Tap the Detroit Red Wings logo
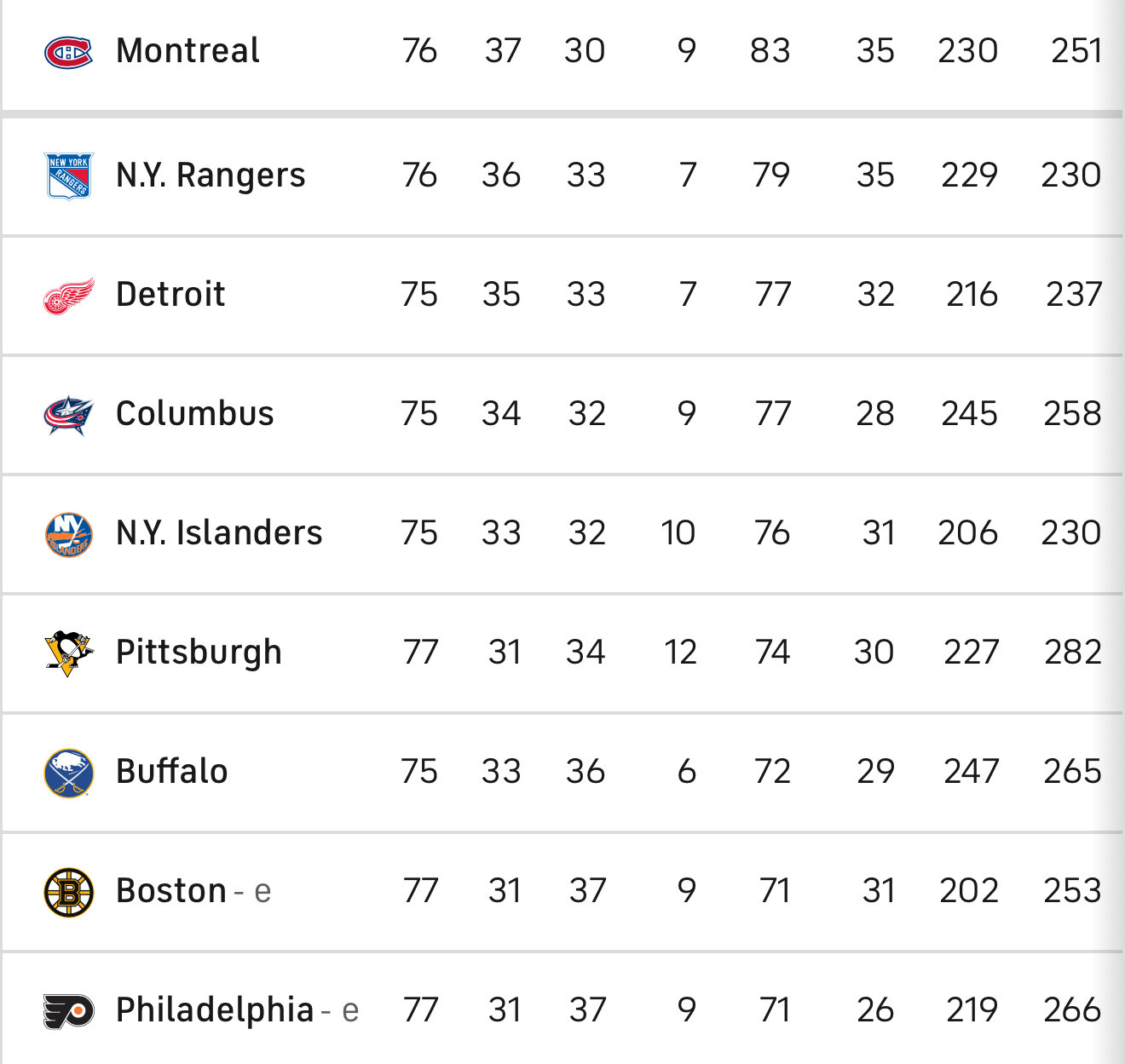The image size is (1125, 1064). click(68, 296)
